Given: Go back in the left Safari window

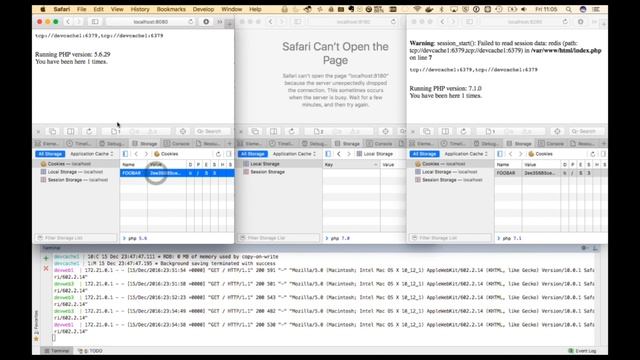Looking at the screenshot, I should point(68,22).
